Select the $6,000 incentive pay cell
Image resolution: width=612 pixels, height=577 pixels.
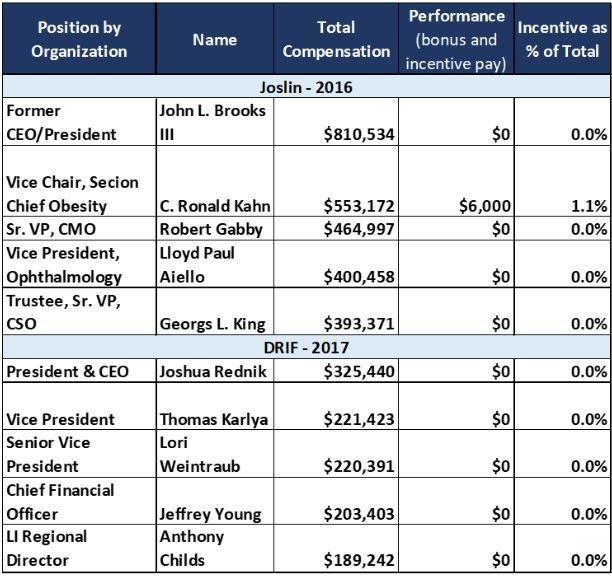pos(456,182)
